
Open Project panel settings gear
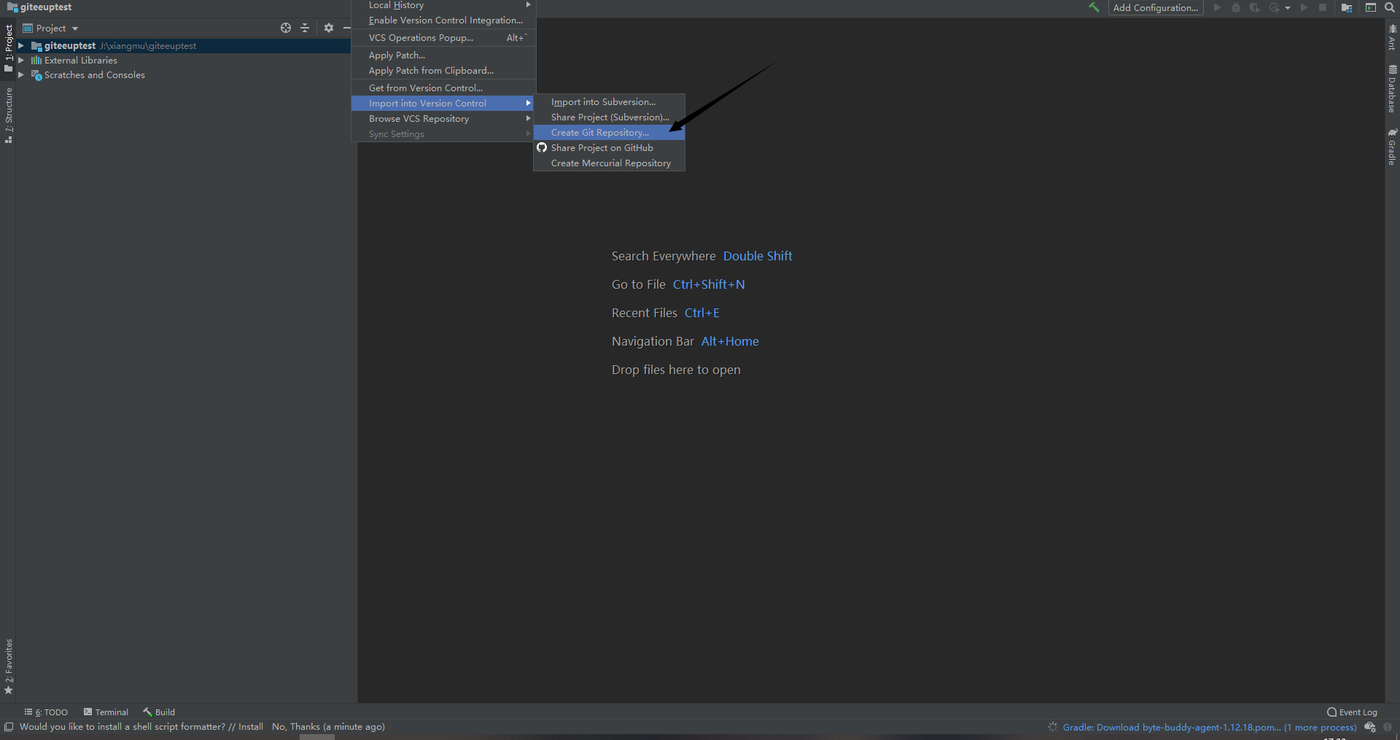328,28
